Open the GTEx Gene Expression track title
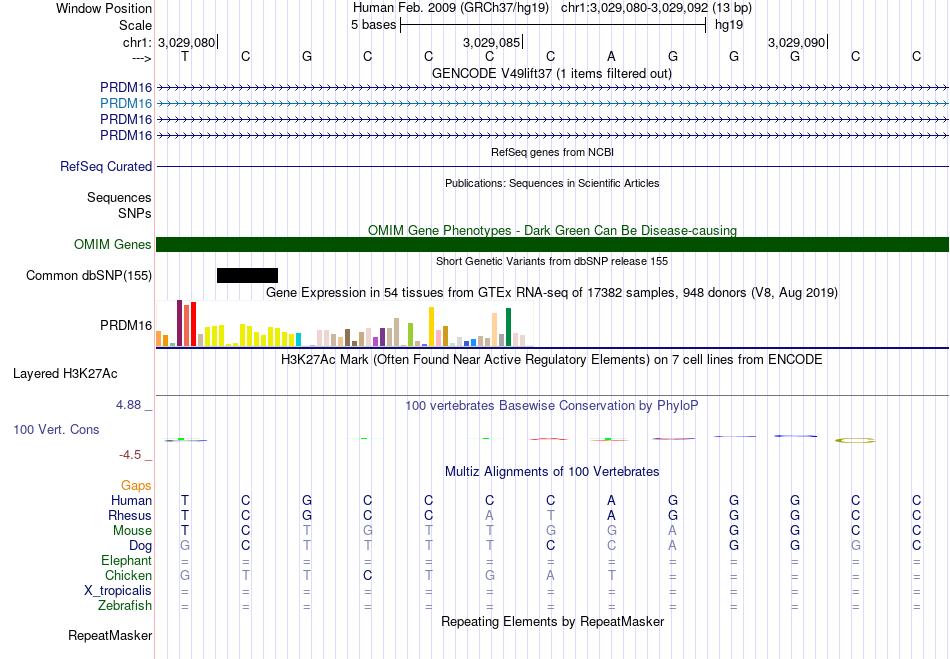The width and height of the screenshot is (950, 659). click(x=552, y=293)
